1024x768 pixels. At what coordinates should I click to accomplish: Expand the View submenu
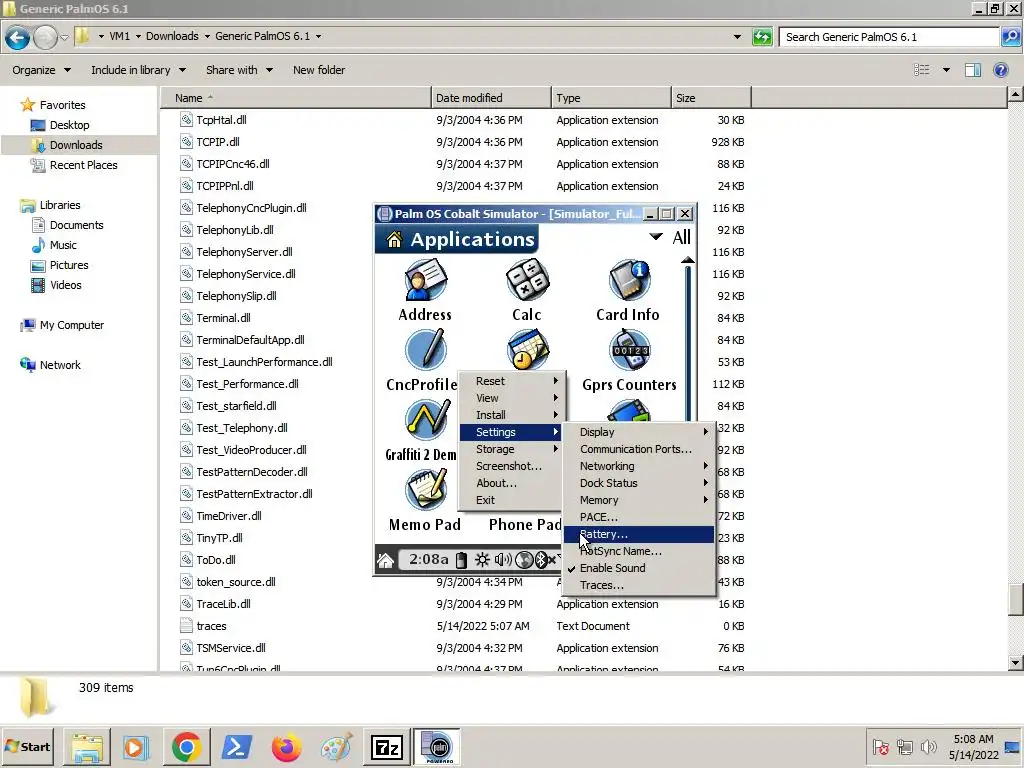[x=512, y=398]
